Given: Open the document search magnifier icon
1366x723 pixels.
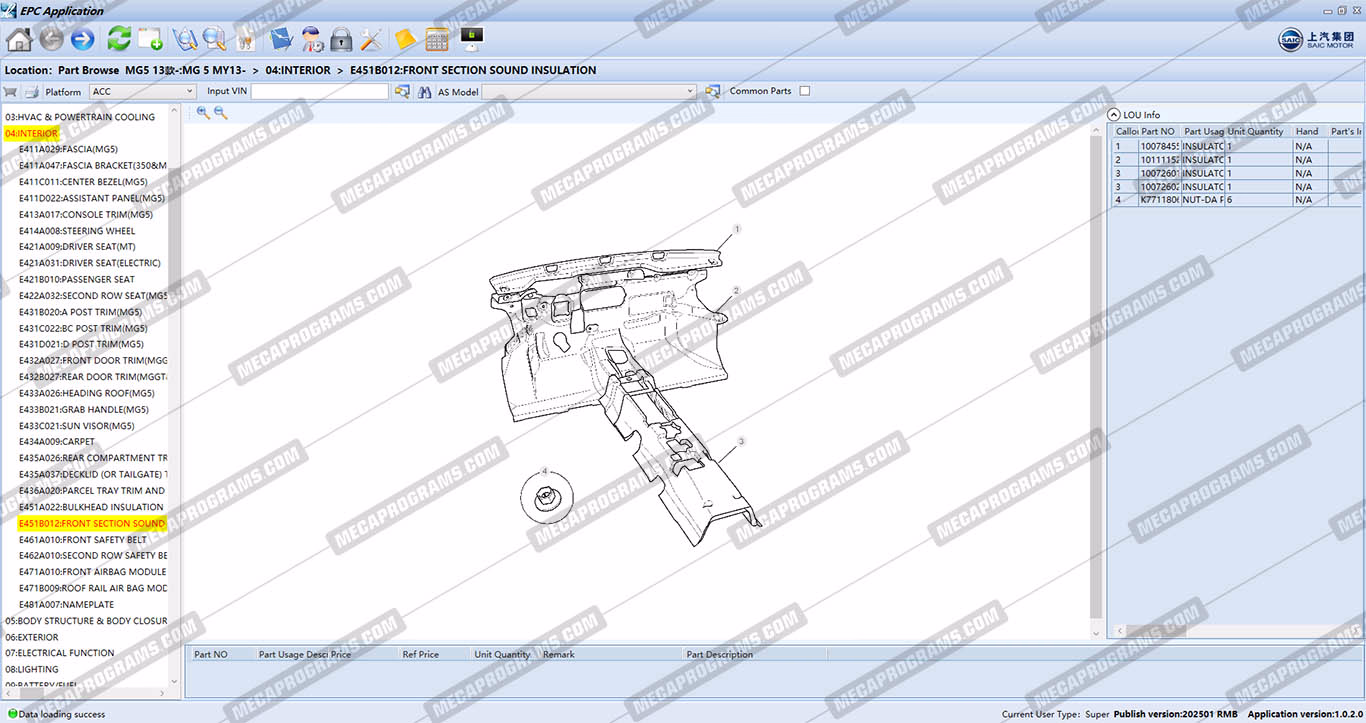Looking at the screenshot, I should click(x=184, y=39).
